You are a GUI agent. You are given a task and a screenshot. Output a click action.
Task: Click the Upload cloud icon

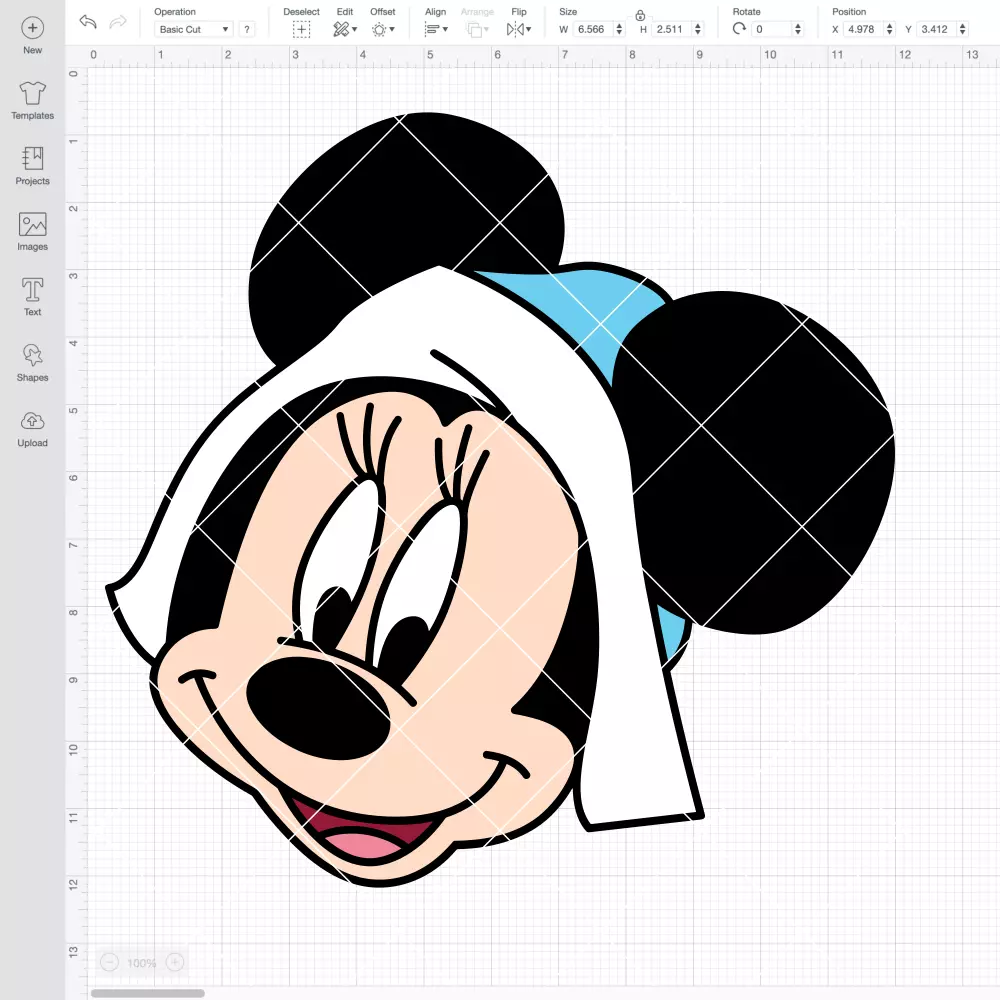[x=33, y=421]
